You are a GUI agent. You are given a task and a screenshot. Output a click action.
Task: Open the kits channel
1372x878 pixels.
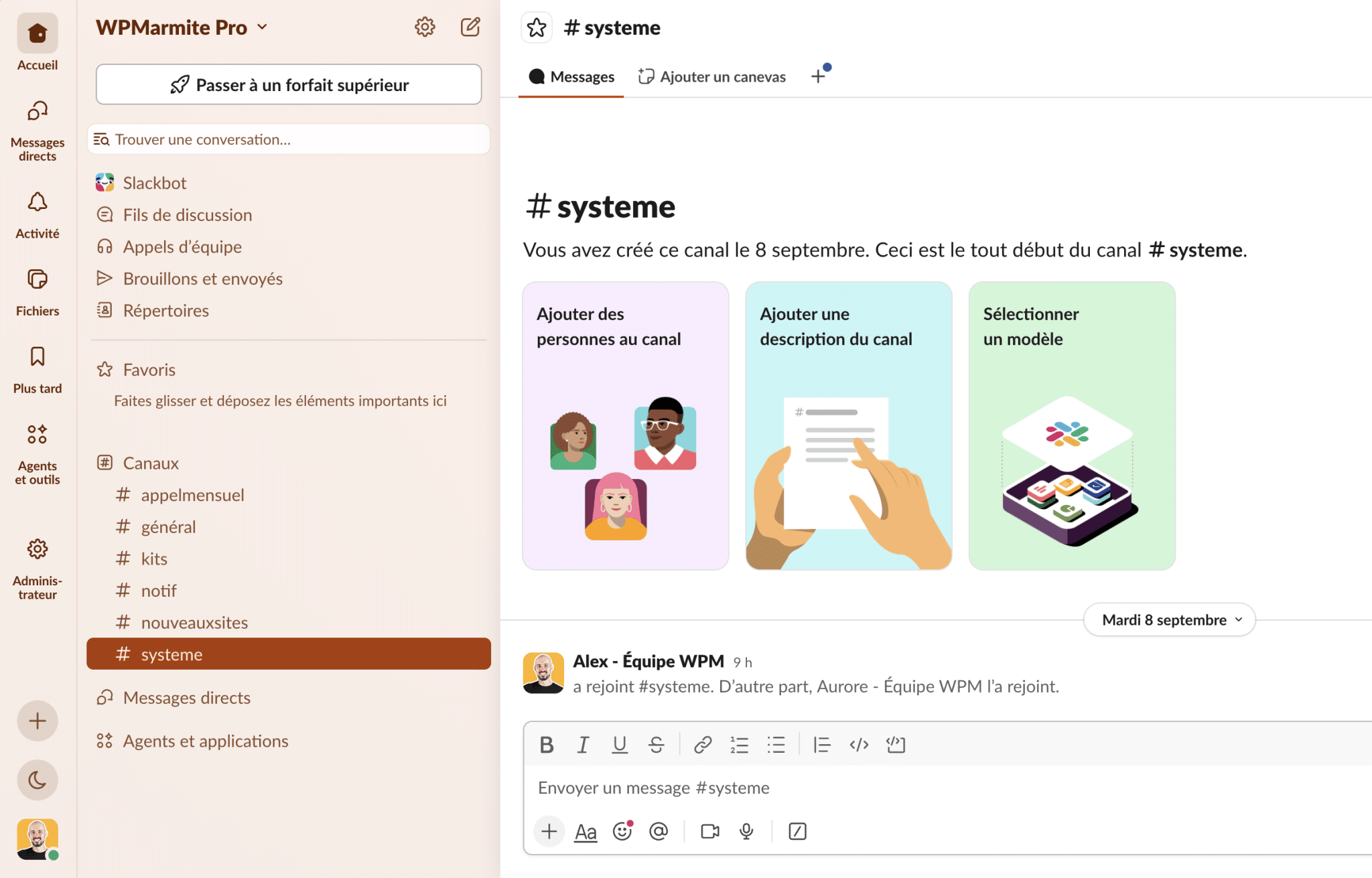pos(289,559)
